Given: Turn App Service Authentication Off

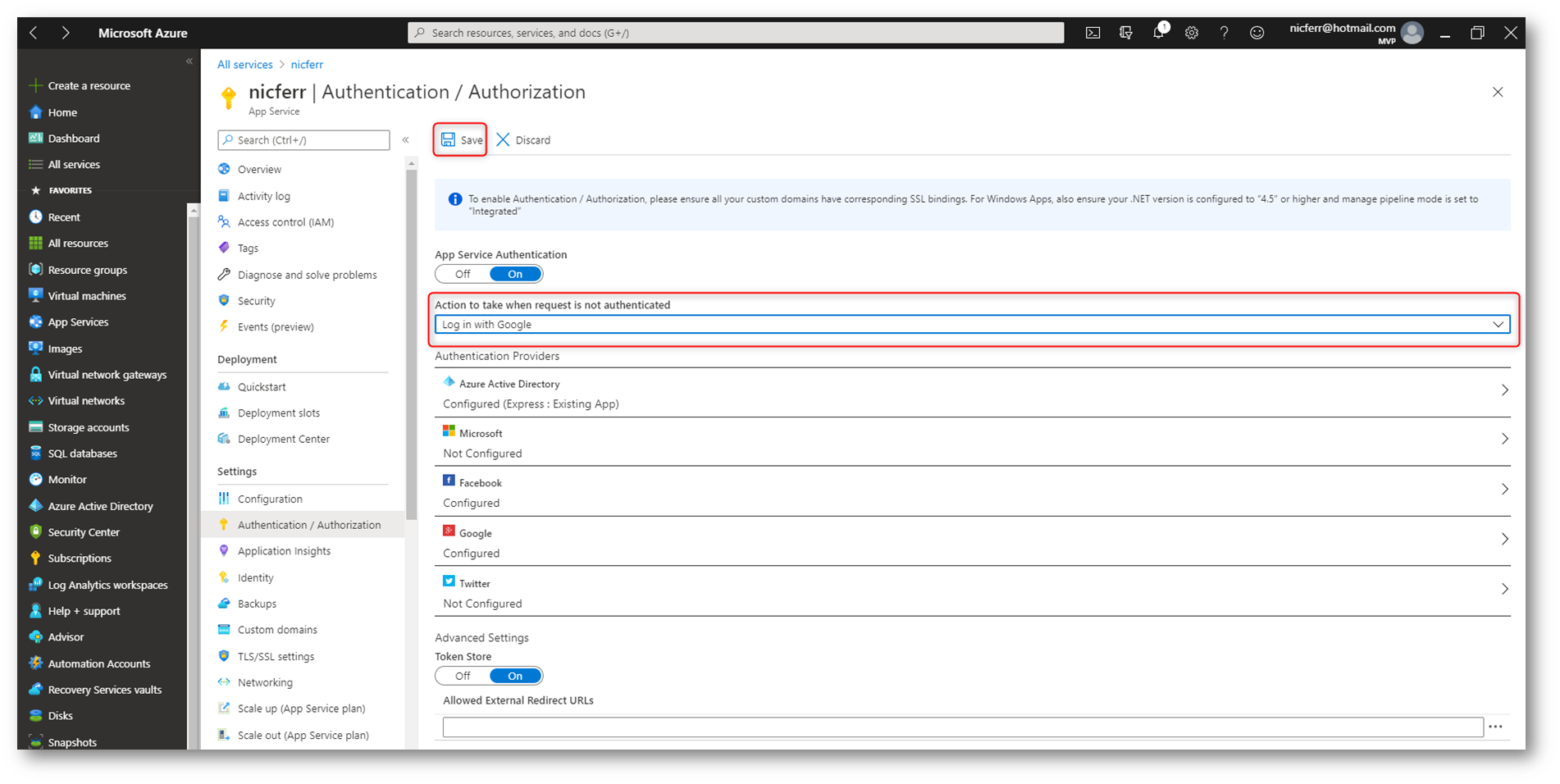Looking at the screenshot, I should (x=463, y=274).
